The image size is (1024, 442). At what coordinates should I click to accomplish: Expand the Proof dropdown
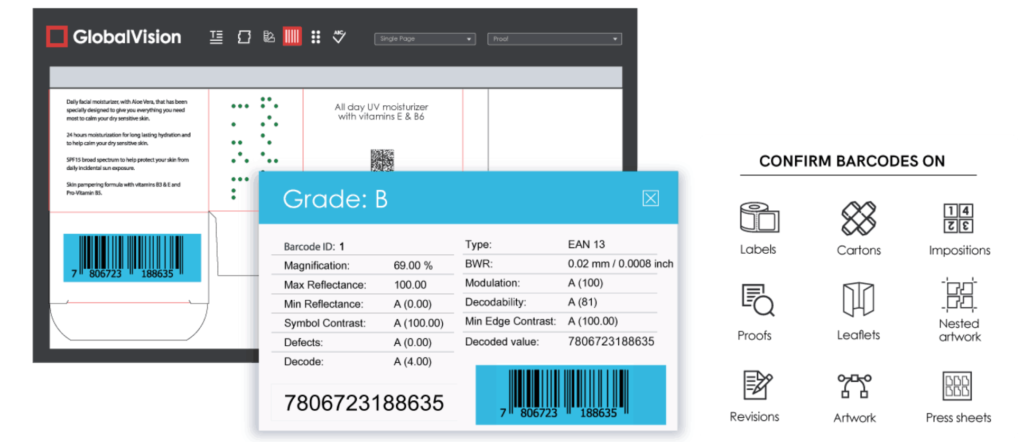(x=555, y=39)
